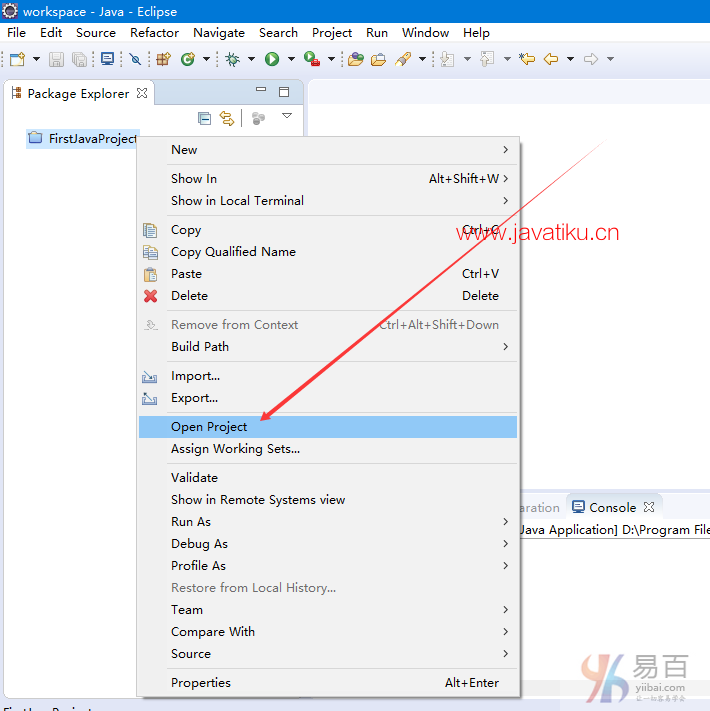Open the File menu
This screenshot has height=711, width=710.
point(16,33)
